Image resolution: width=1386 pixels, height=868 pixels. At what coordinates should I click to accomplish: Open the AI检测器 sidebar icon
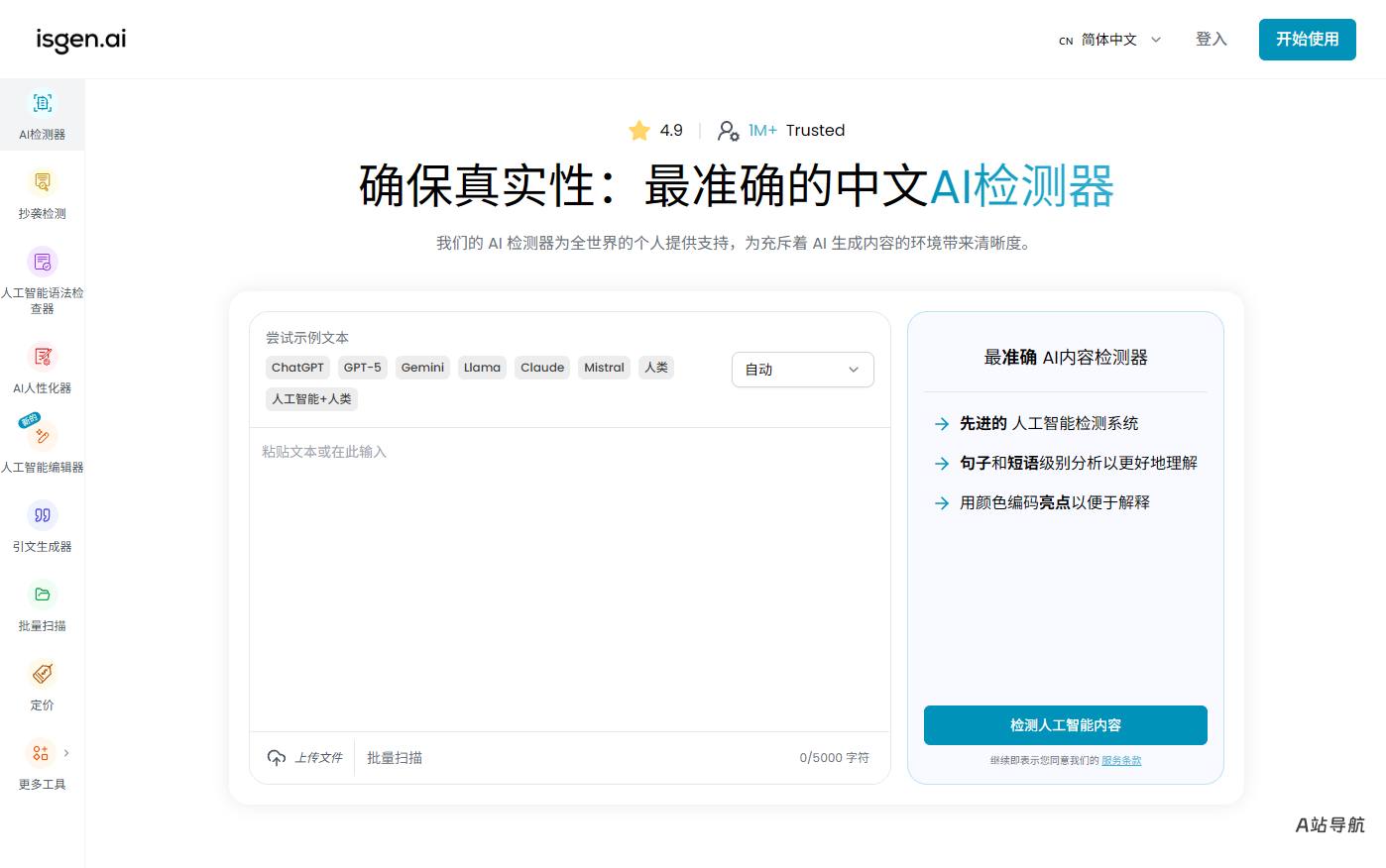[x=42, y=103]
